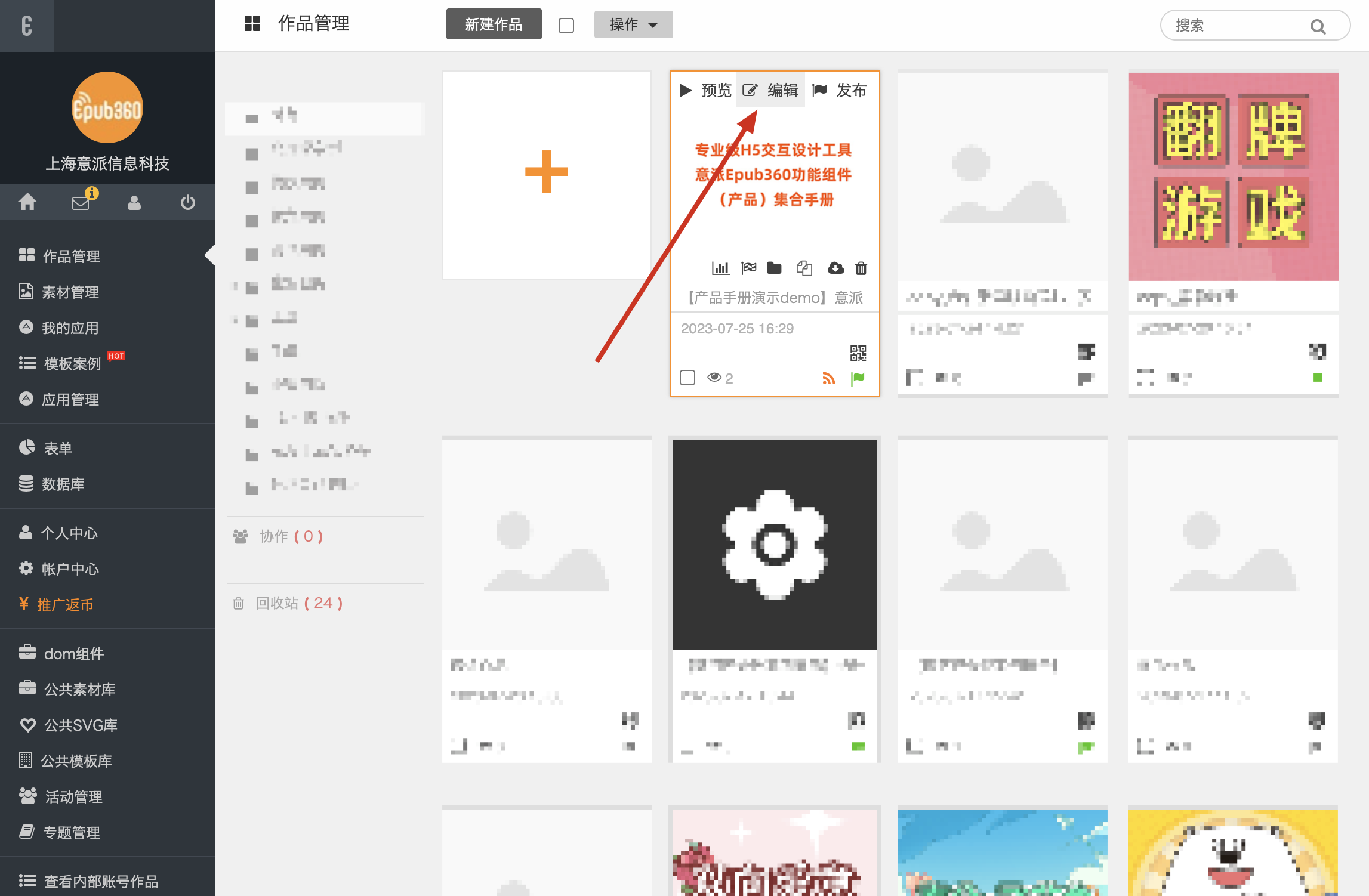Open 素材管理 in the sidebar menu
Screen dimensions: 1369x896
(x=70, y=292)
